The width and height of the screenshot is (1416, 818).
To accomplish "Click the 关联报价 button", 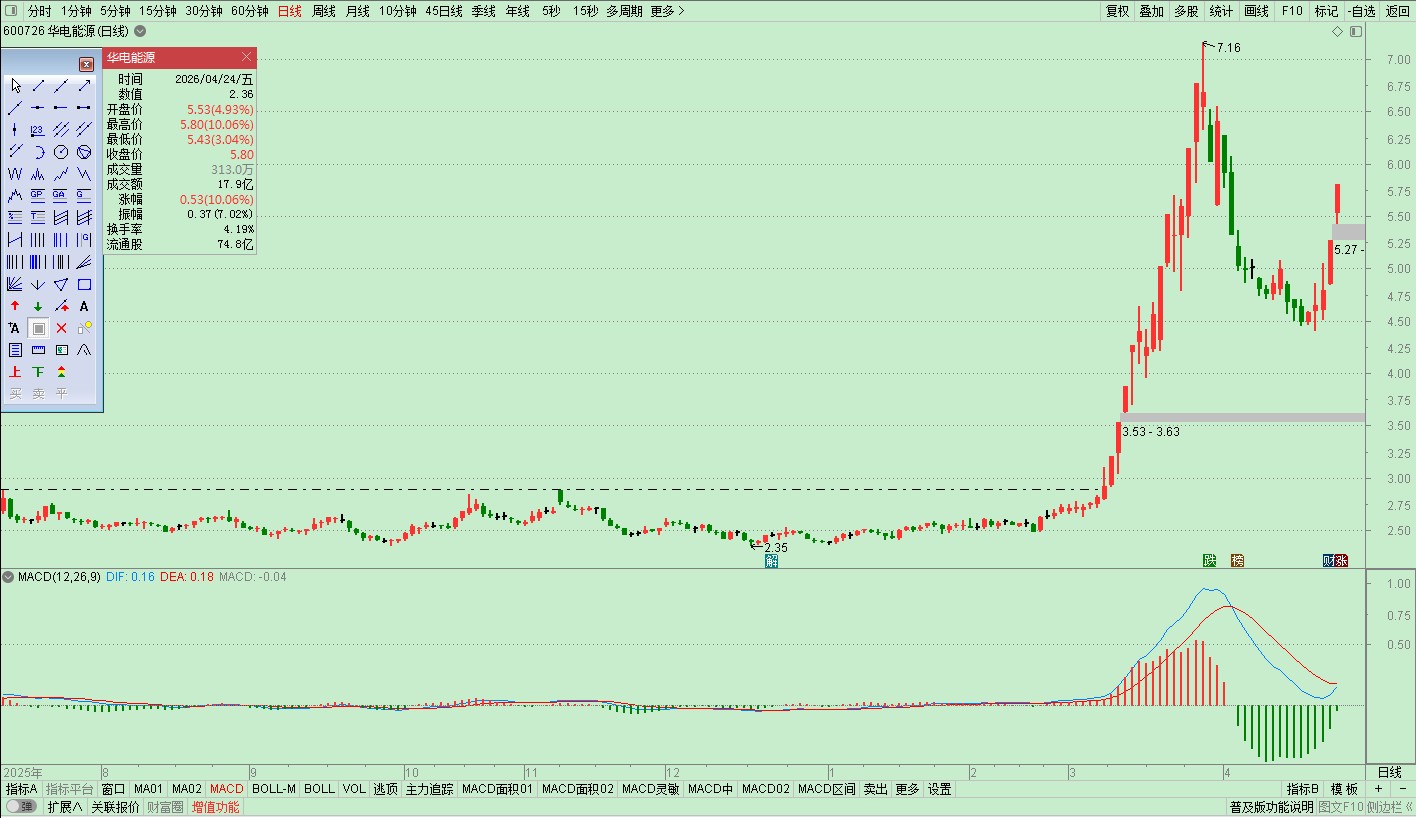I will coord(115,807).
